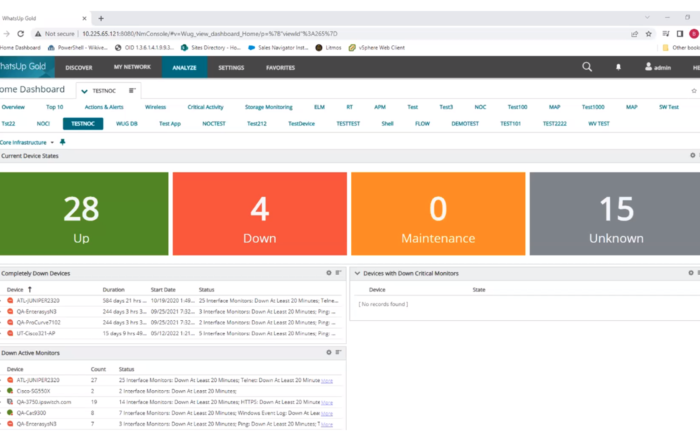This screenshot has width=700, height=441.
Task: Open More link for QA-Cat9300 monitors
Action: pyautogui.click(x=327, y=413)
